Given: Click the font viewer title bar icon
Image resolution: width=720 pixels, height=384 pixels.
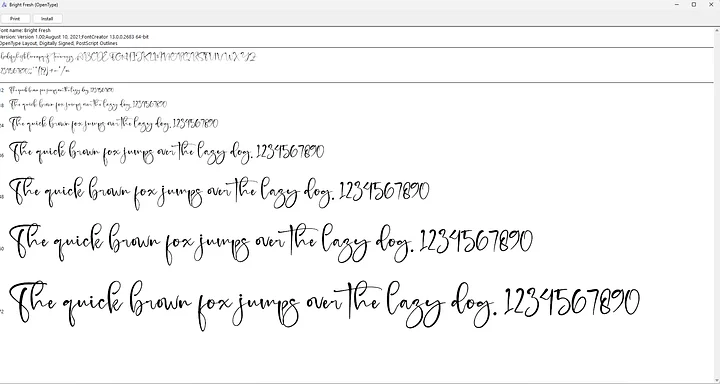Looking at the screenshot, I should [4, 5].
